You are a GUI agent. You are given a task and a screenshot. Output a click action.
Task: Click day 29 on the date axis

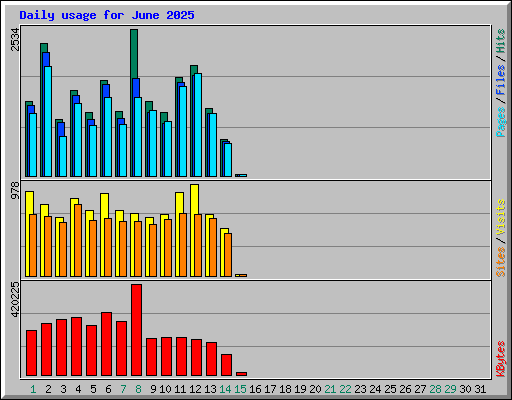(x=450, y=389)
